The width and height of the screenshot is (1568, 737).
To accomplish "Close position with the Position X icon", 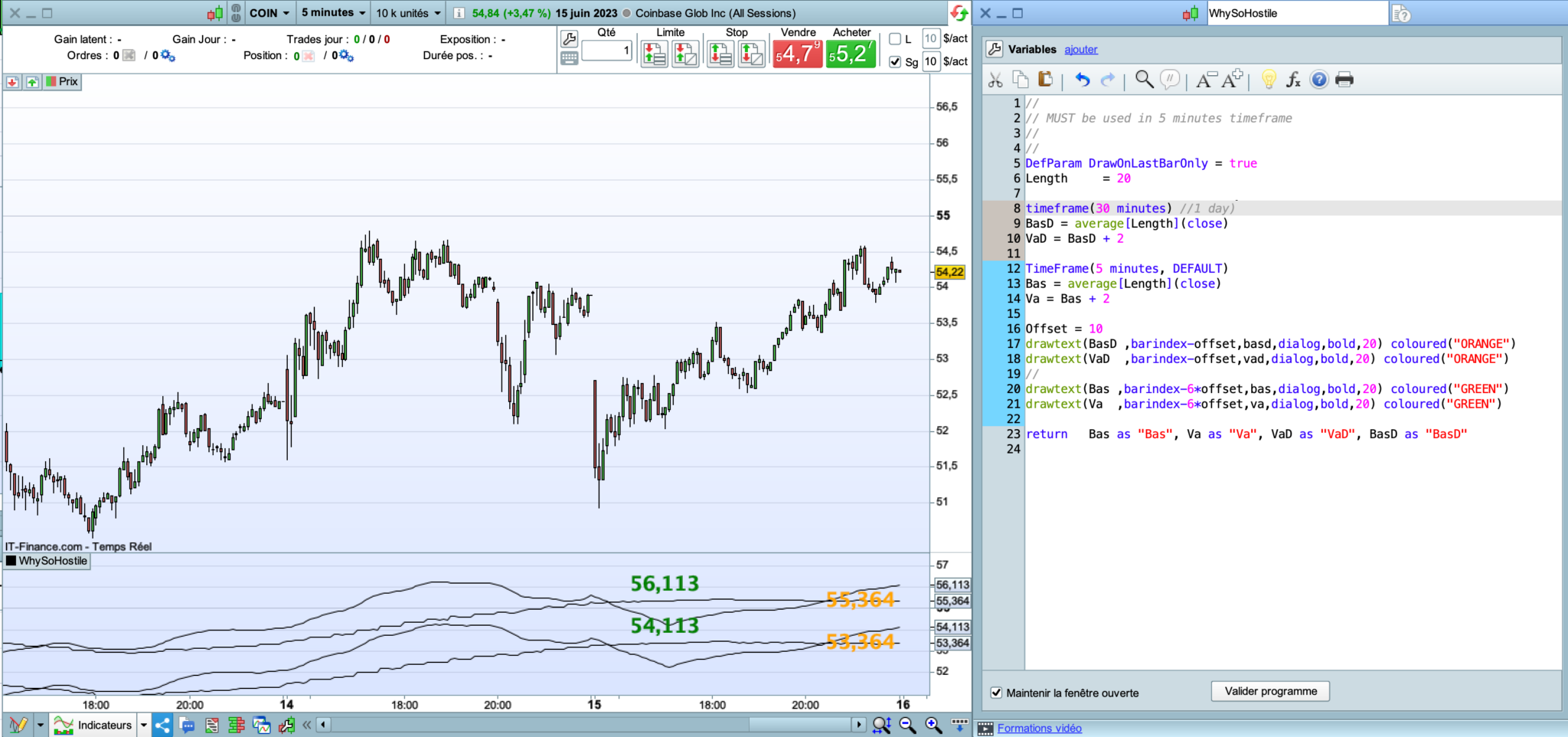I will [308, 56].
